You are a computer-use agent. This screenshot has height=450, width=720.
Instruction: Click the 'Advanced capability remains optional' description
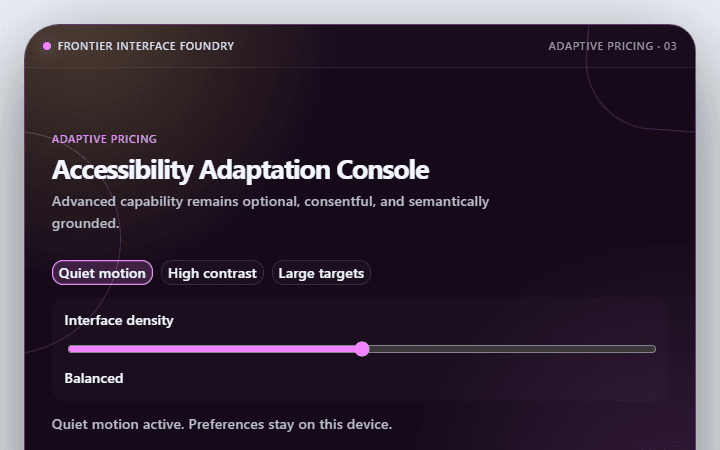click(270, 212)
